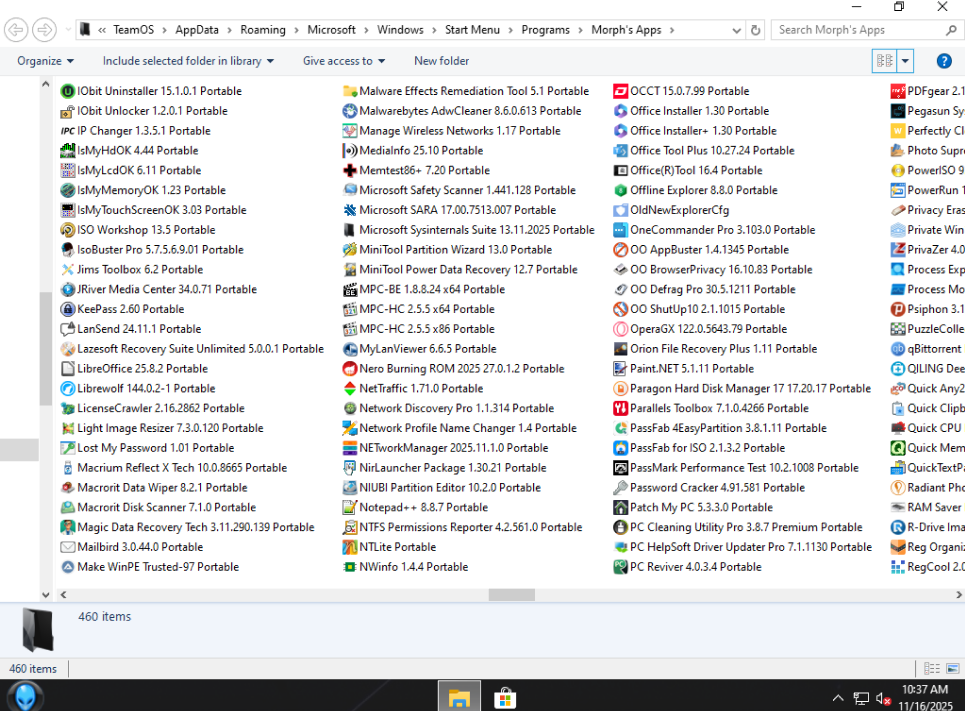Select Lazesoft Recovery Suite Unlimited 5.0.0.1 Portable
965x711 pixels.
(x=192, y=349)
